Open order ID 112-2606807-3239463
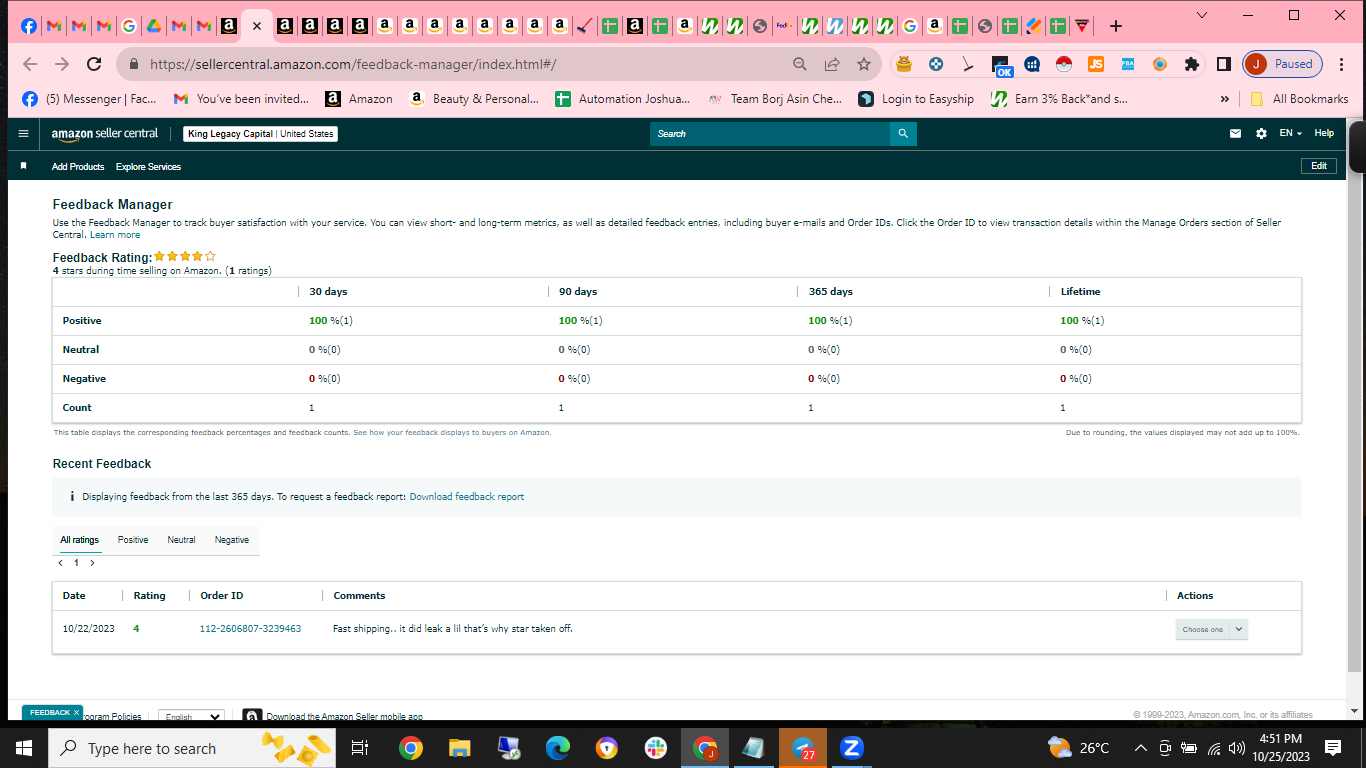Image resolution: width=1366 pixels, height=768 pixels. click(x=250, y=629)
